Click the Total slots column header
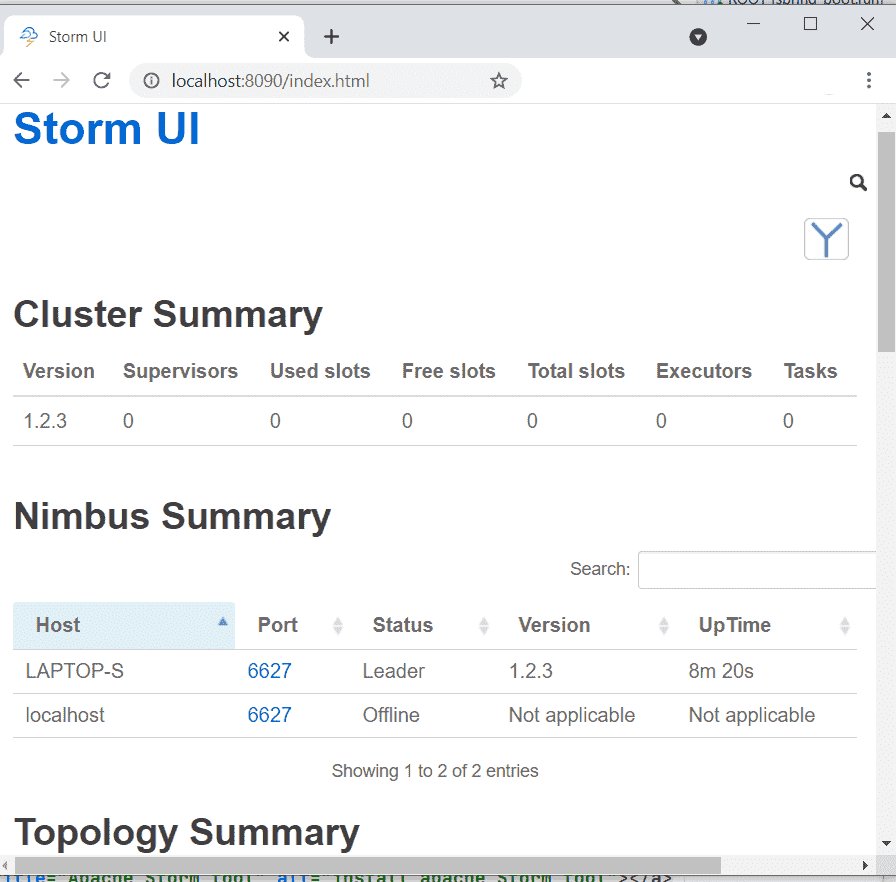896x882 pixels. pyautogui.click(x=576, y=371)
